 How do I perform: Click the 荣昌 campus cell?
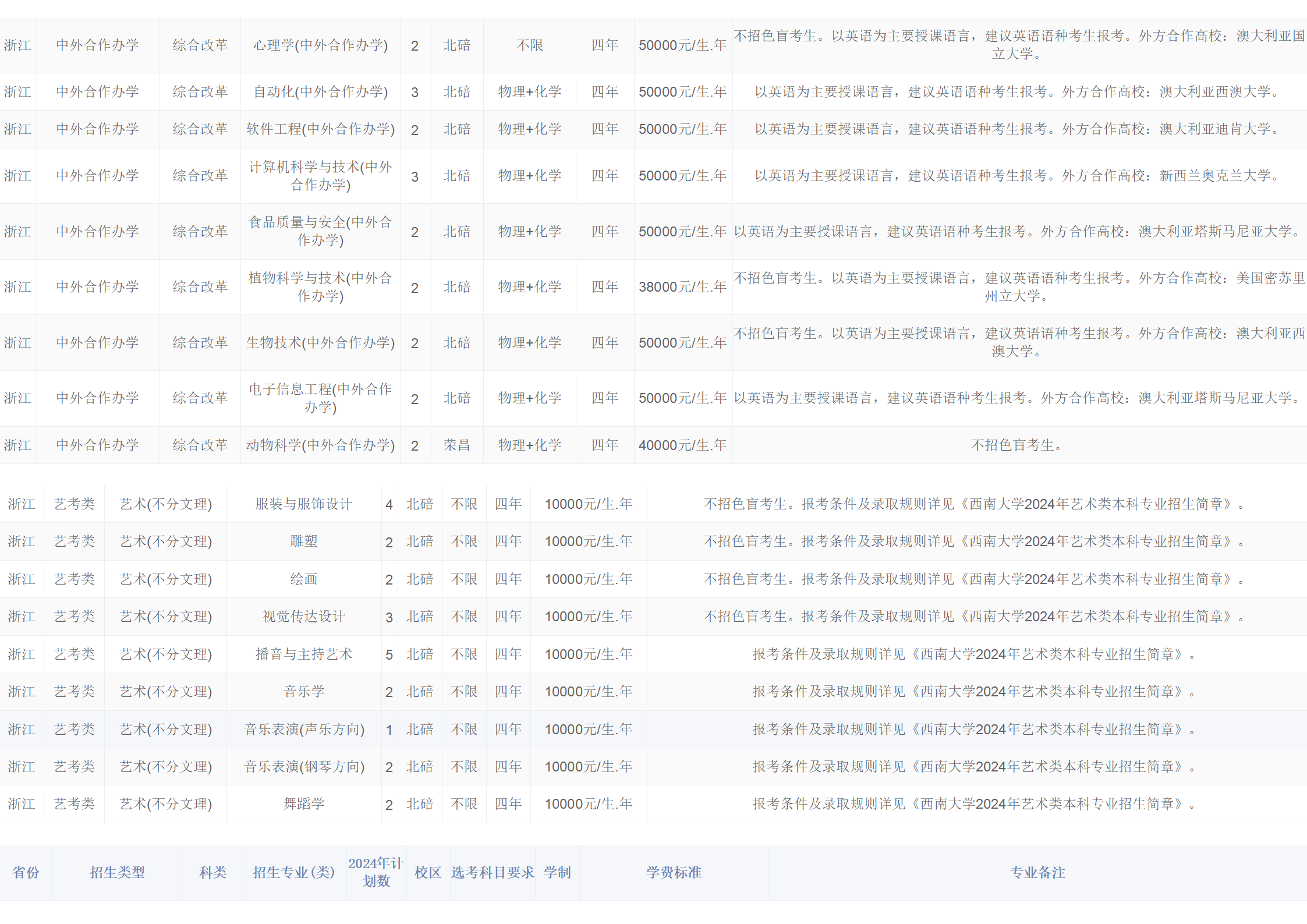[x=456, y=445]
